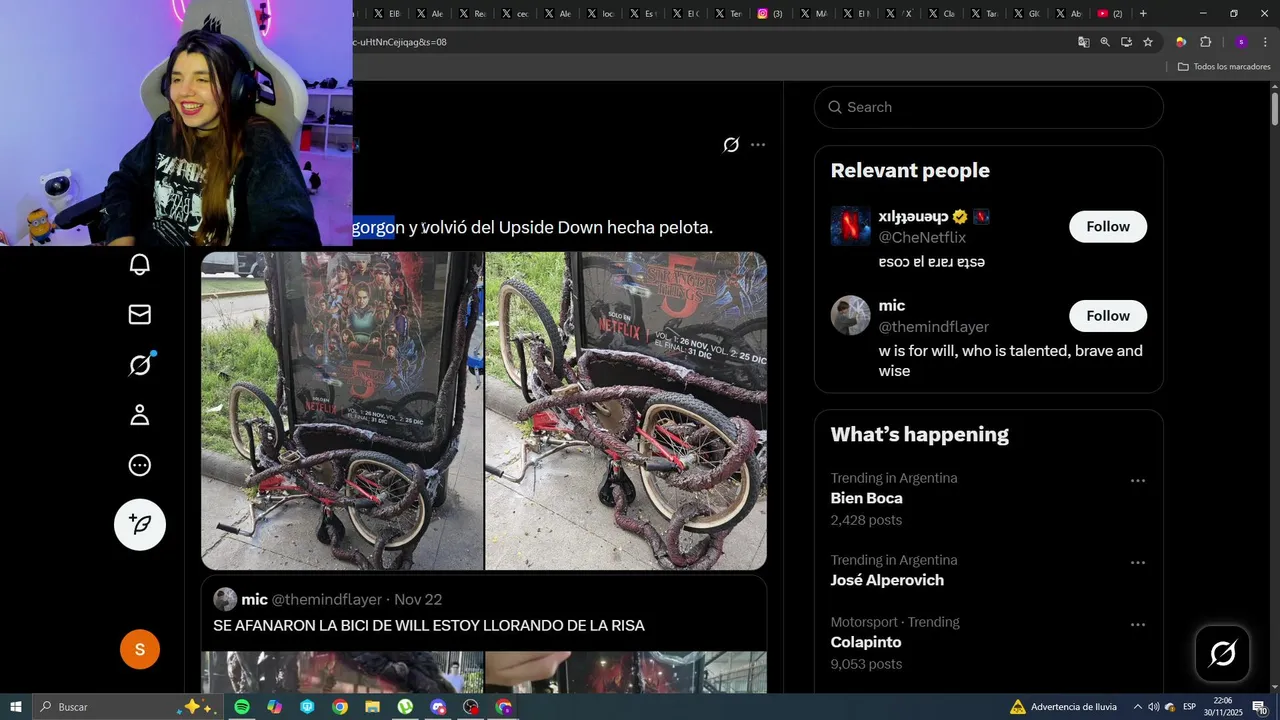The image size is (1280, 720).
Task: Open the More circle icon in sidebar
Action: click(x=140, y=465)
